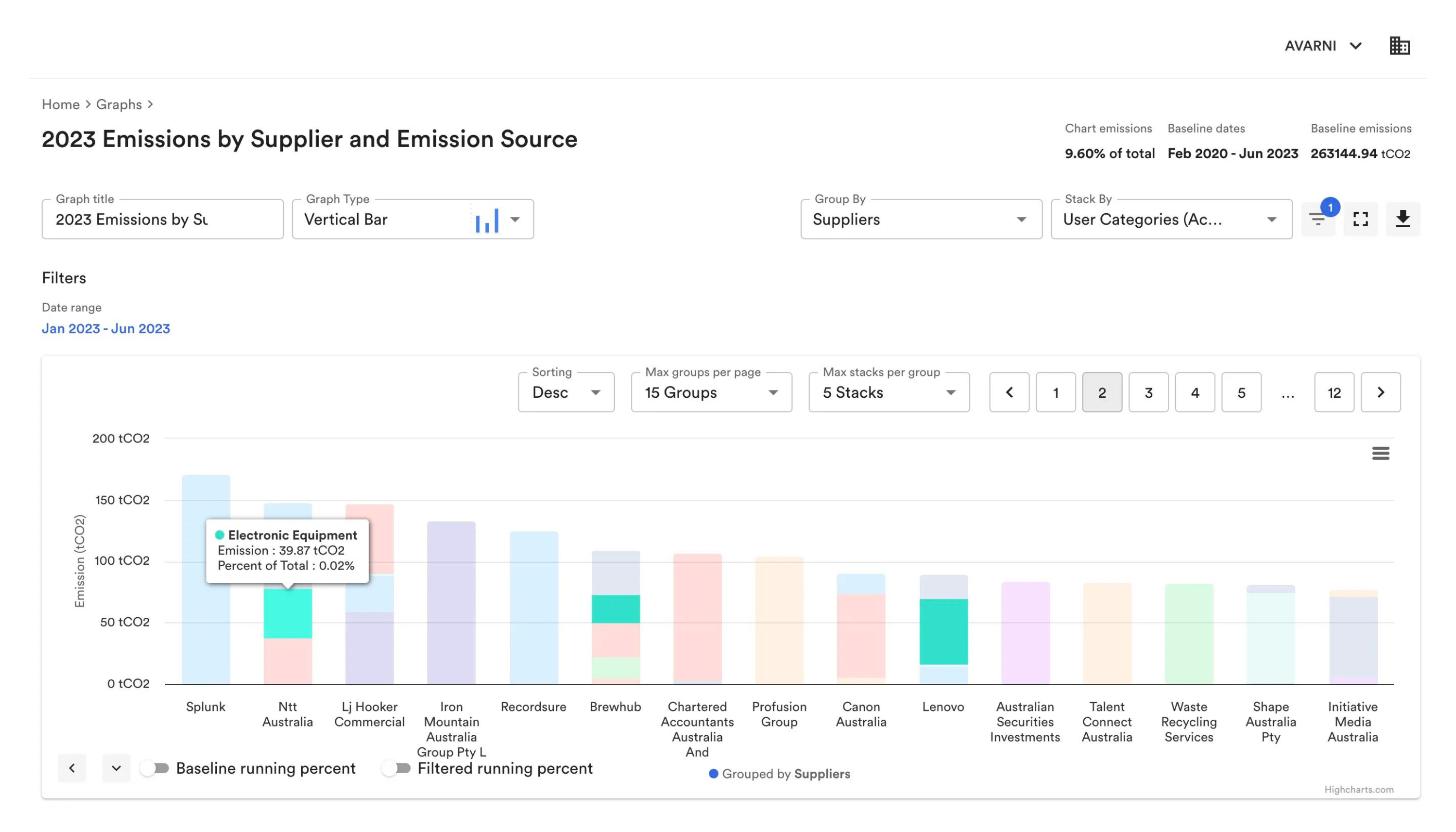This screenshot has height=832, width=1456.
Task: Navigate to Graphs breadcrumb link
Action: [119, 105]
